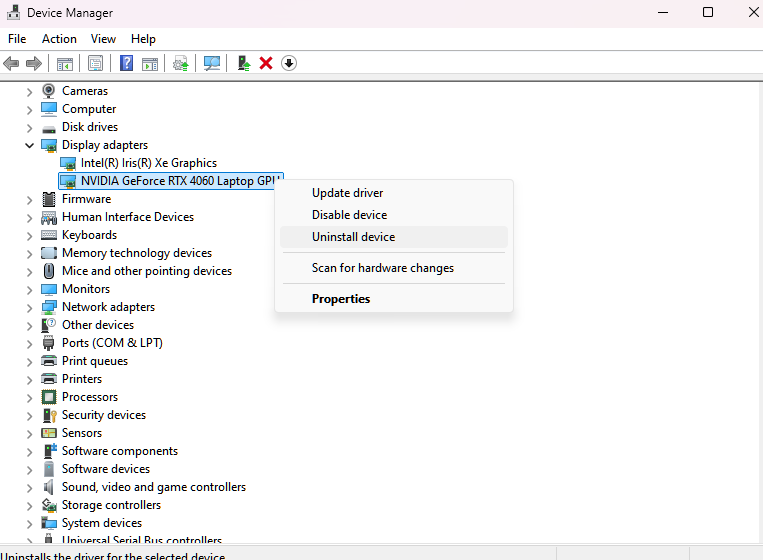Select Update driver in context menu
The height and width of the screenshot is (560, 763).
pos(347,193)
